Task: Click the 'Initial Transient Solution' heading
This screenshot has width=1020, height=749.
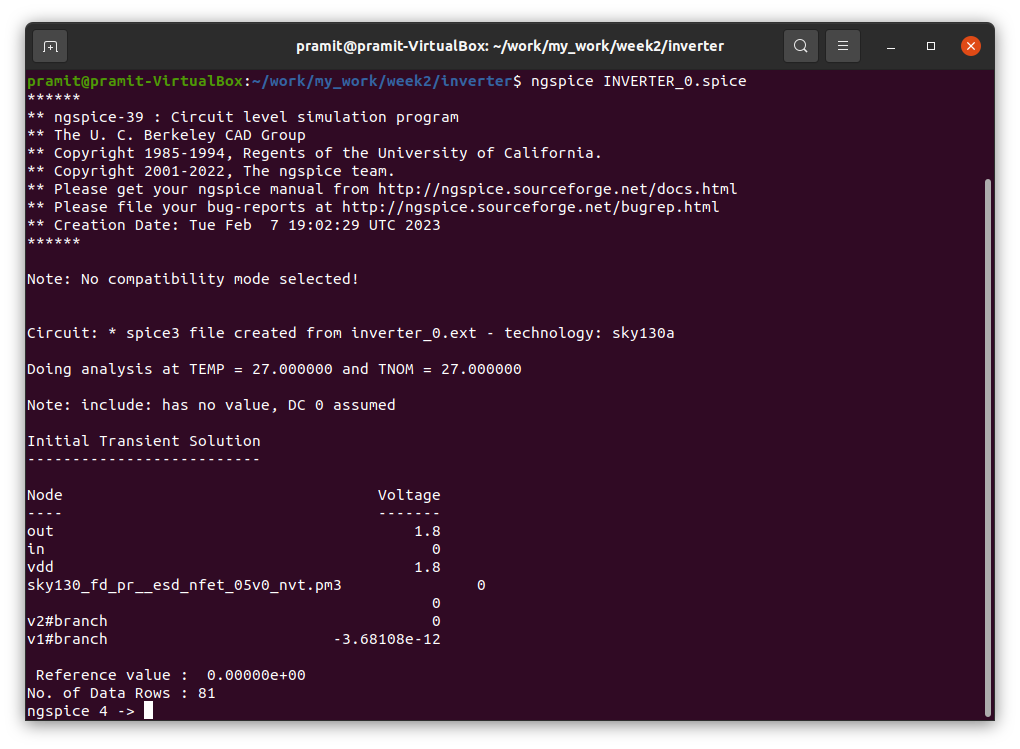Action: 144,441
